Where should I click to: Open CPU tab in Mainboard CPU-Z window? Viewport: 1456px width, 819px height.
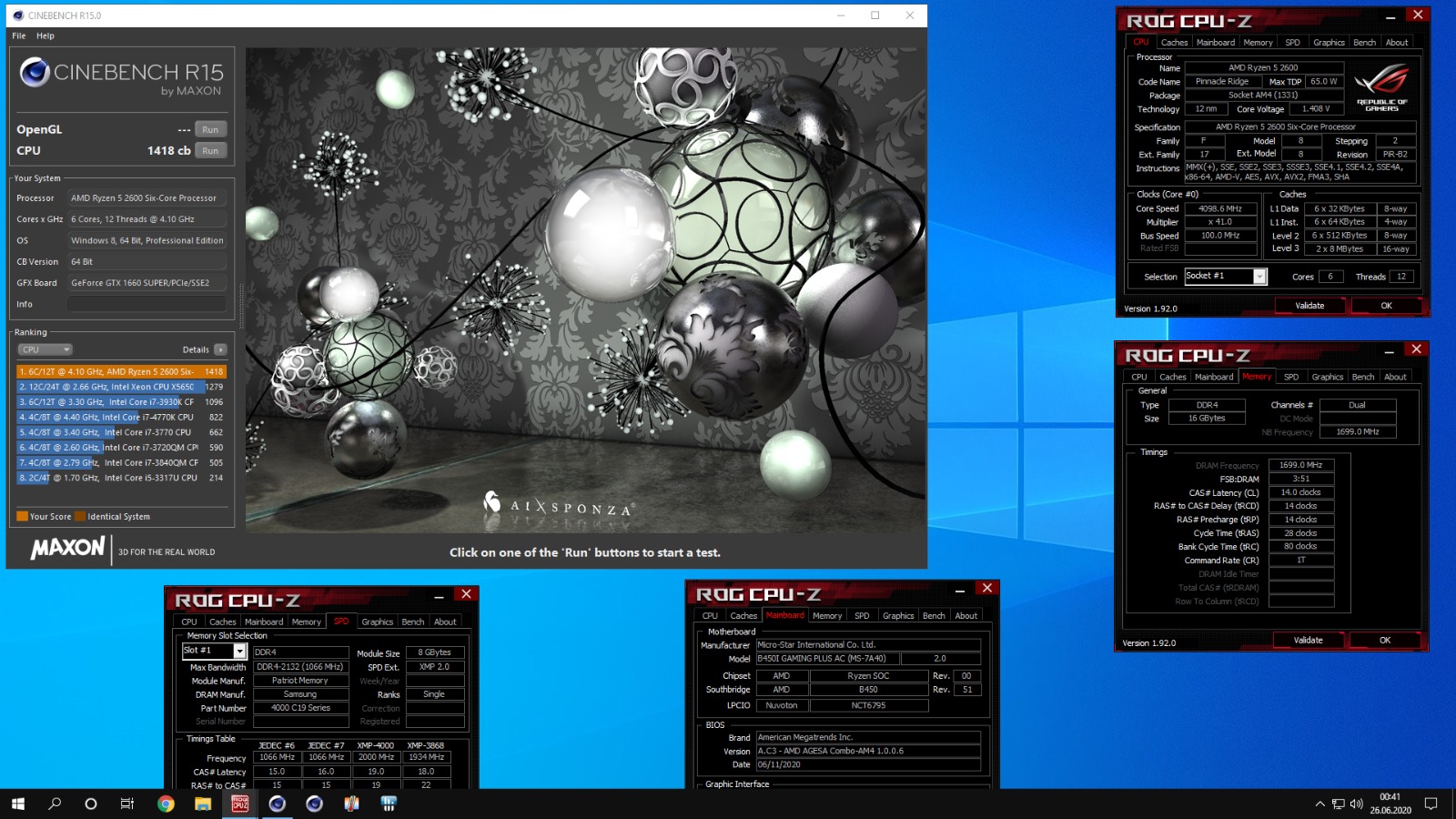pyautogui.click(x=710, y=615)
